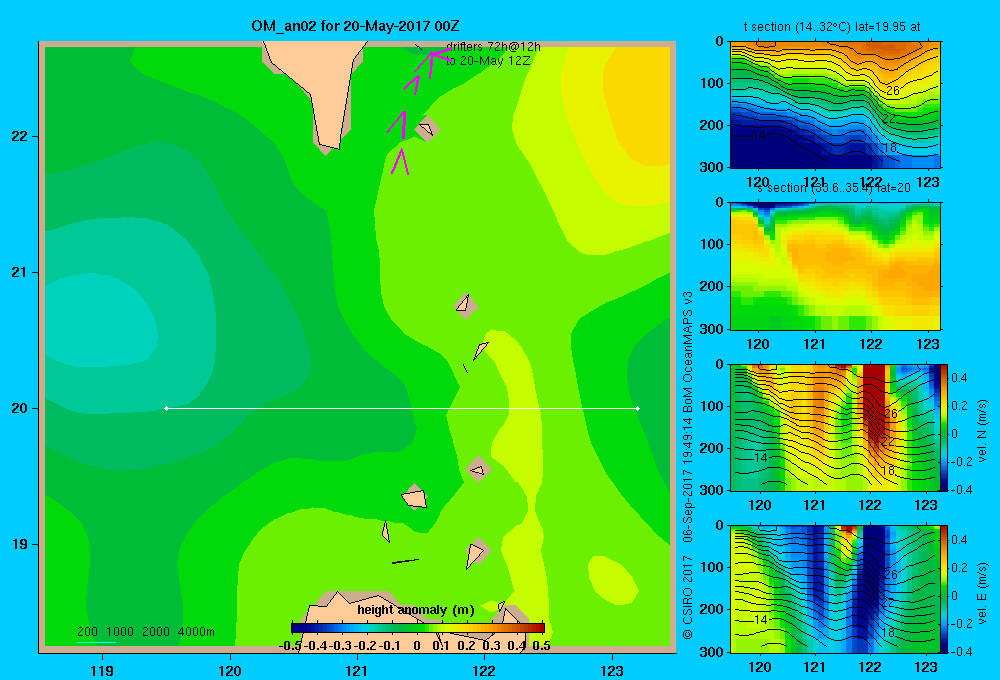This screenshot has width=1000, height=680.
Task: Click latitude tick label 20 on main map
Action: click(x=20, y=408)
